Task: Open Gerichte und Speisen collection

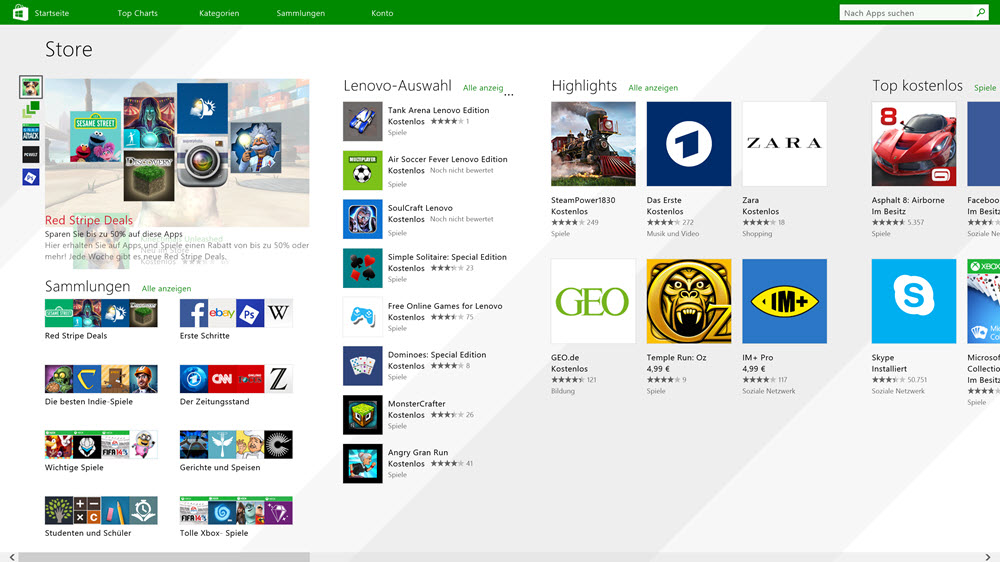Action: [x=236, y=451]
